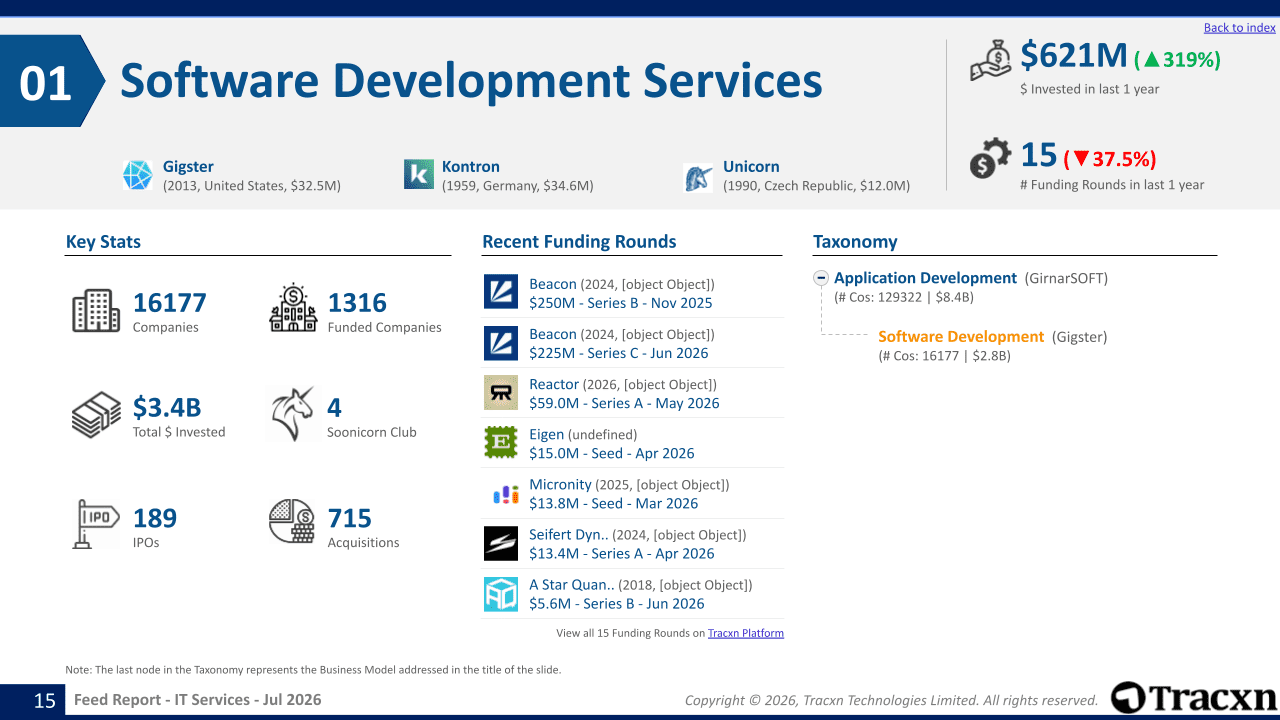Open the Back to index link

1240,28
